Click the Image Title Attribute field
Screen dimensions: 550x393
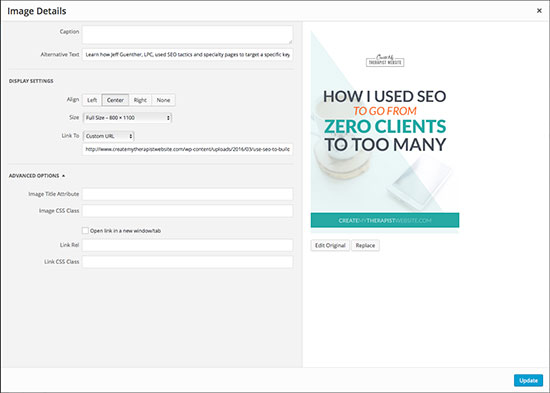[187, 194]
